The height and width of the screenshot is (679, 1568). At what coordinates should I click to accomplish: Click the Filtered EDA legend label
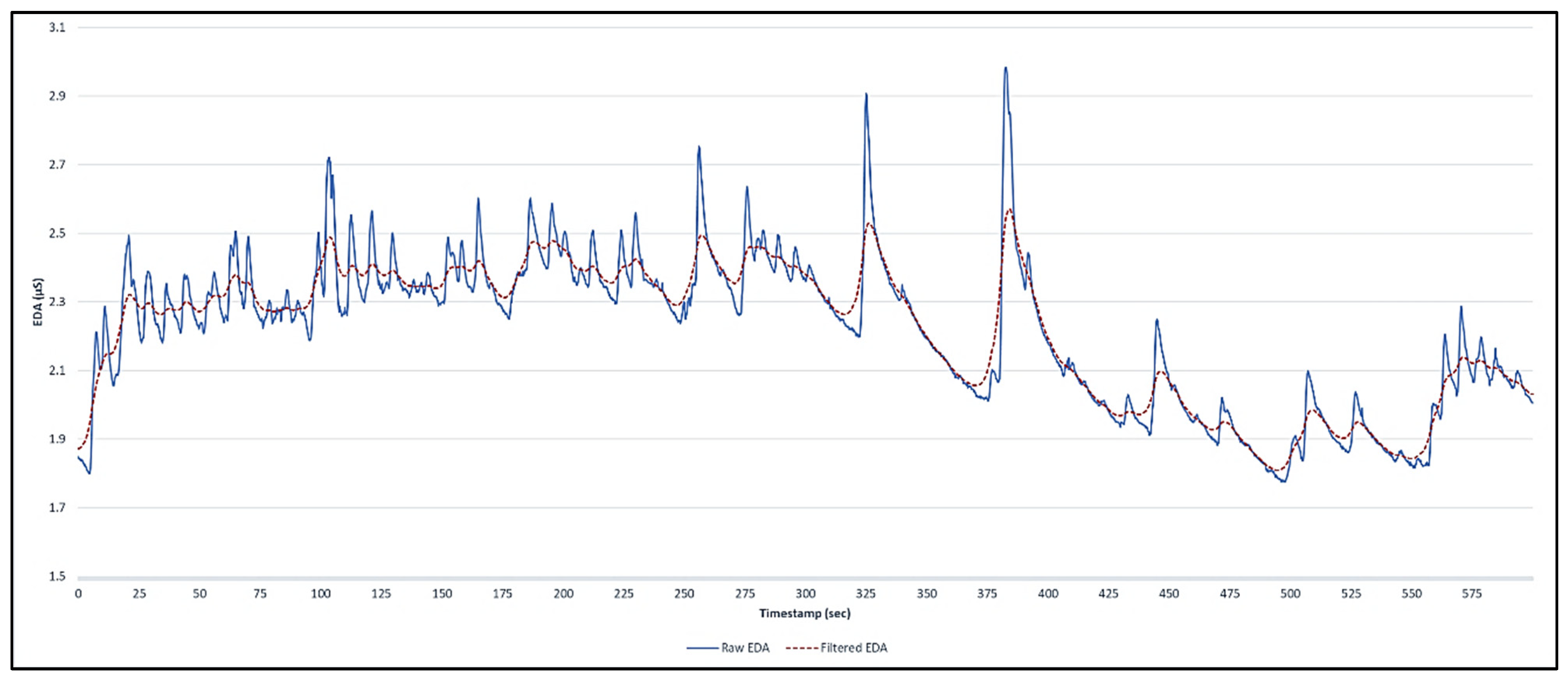853,648
